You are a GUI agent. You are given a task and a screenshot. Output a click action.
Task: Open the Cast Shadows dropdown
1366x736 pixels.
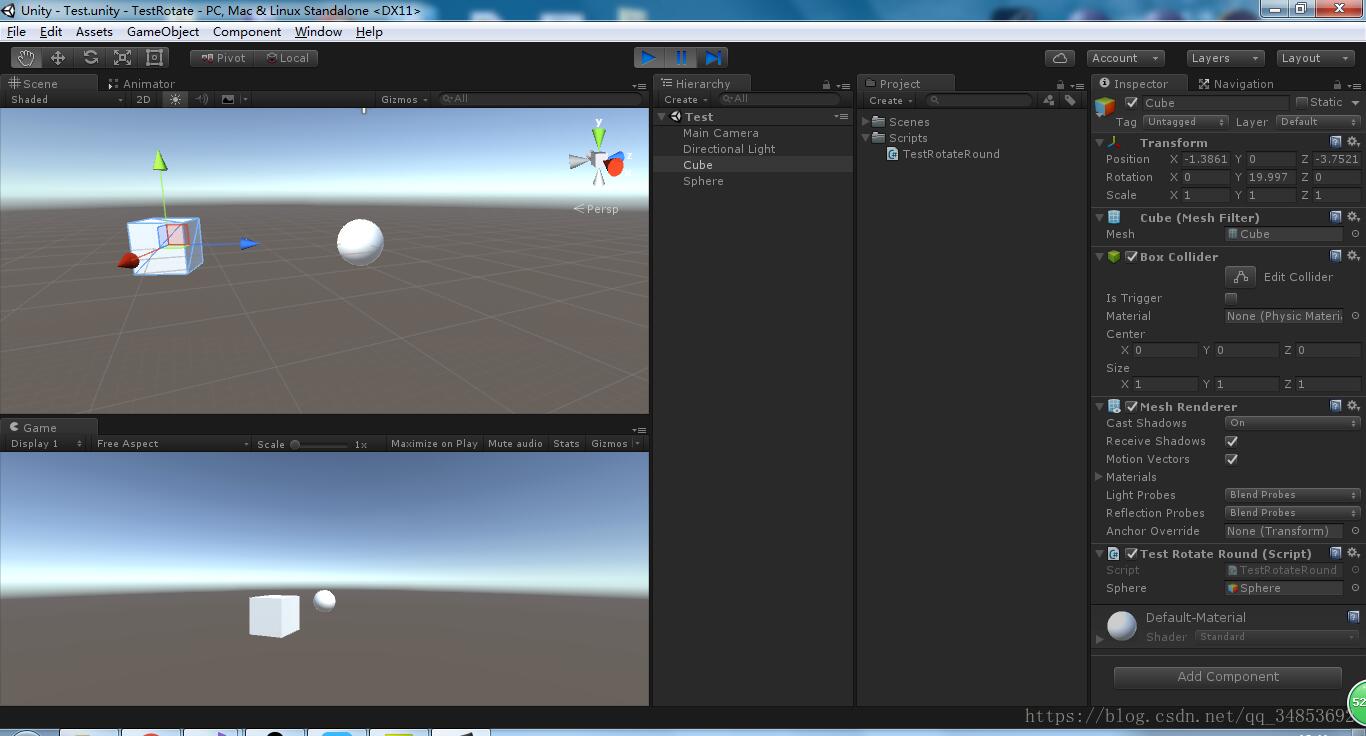coord(1292,423)
